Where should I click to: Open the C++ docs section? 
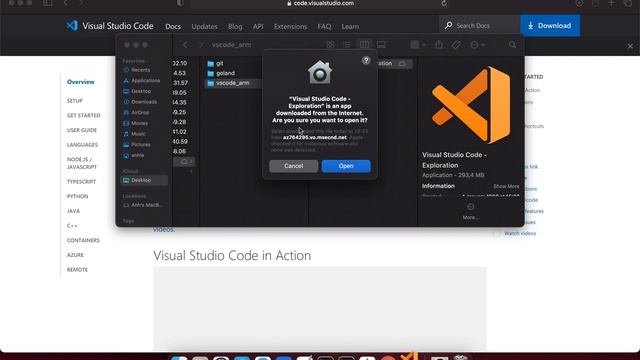coord(72,226)
